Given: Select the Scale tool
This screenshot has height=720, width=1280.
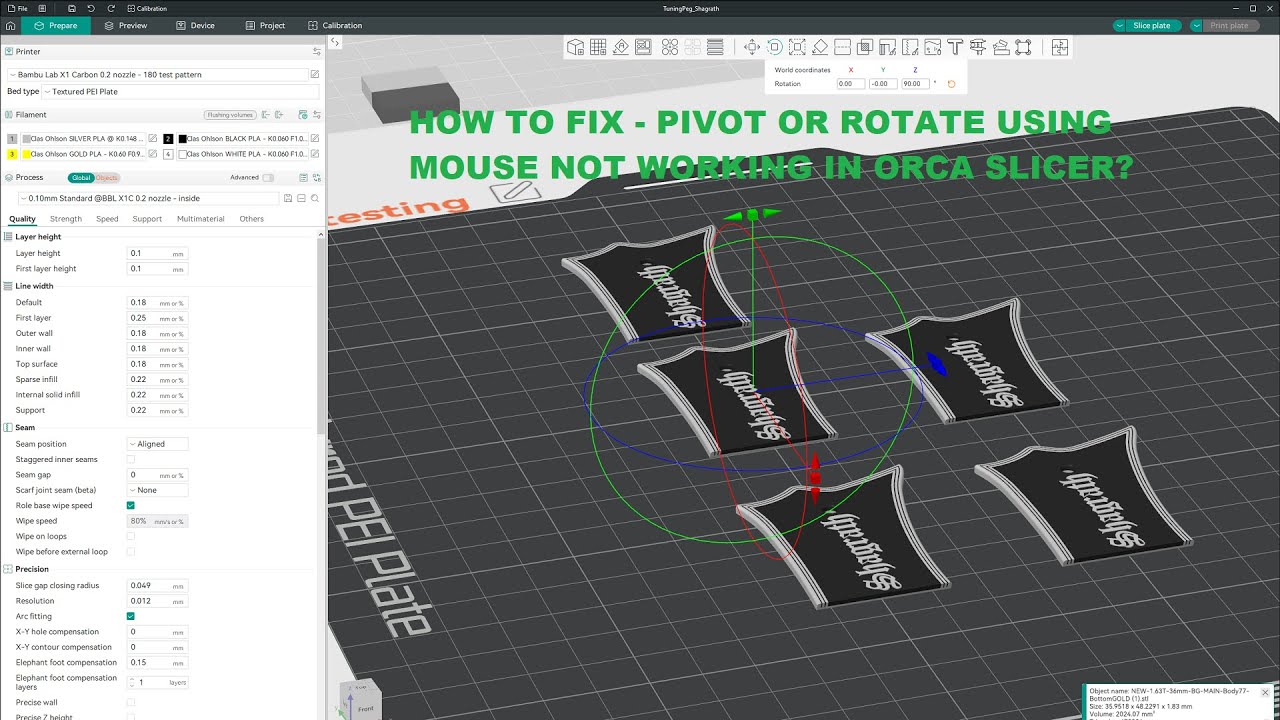Looking at the screenshot, I should [797, 47].
